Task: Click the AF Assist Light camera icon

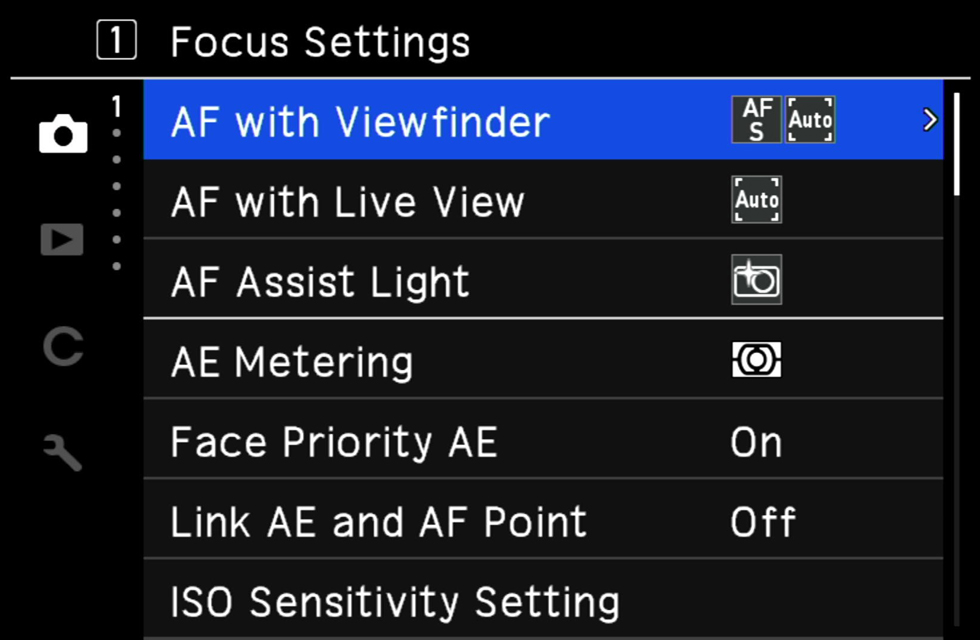Action: pyautogui.click(x=756, y=279)
